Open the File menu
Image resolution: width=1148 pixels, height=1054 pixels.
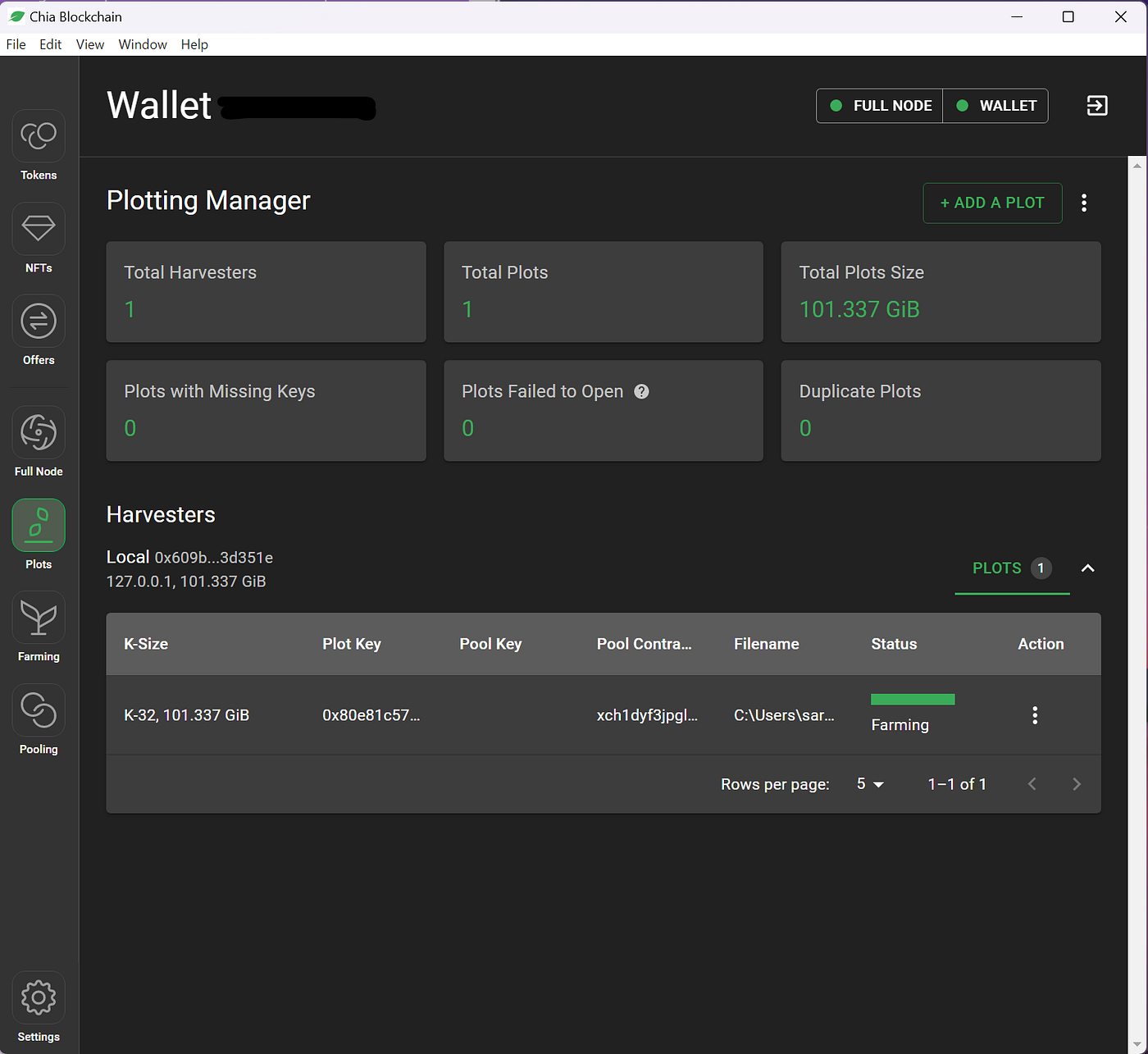coord(16,44)
